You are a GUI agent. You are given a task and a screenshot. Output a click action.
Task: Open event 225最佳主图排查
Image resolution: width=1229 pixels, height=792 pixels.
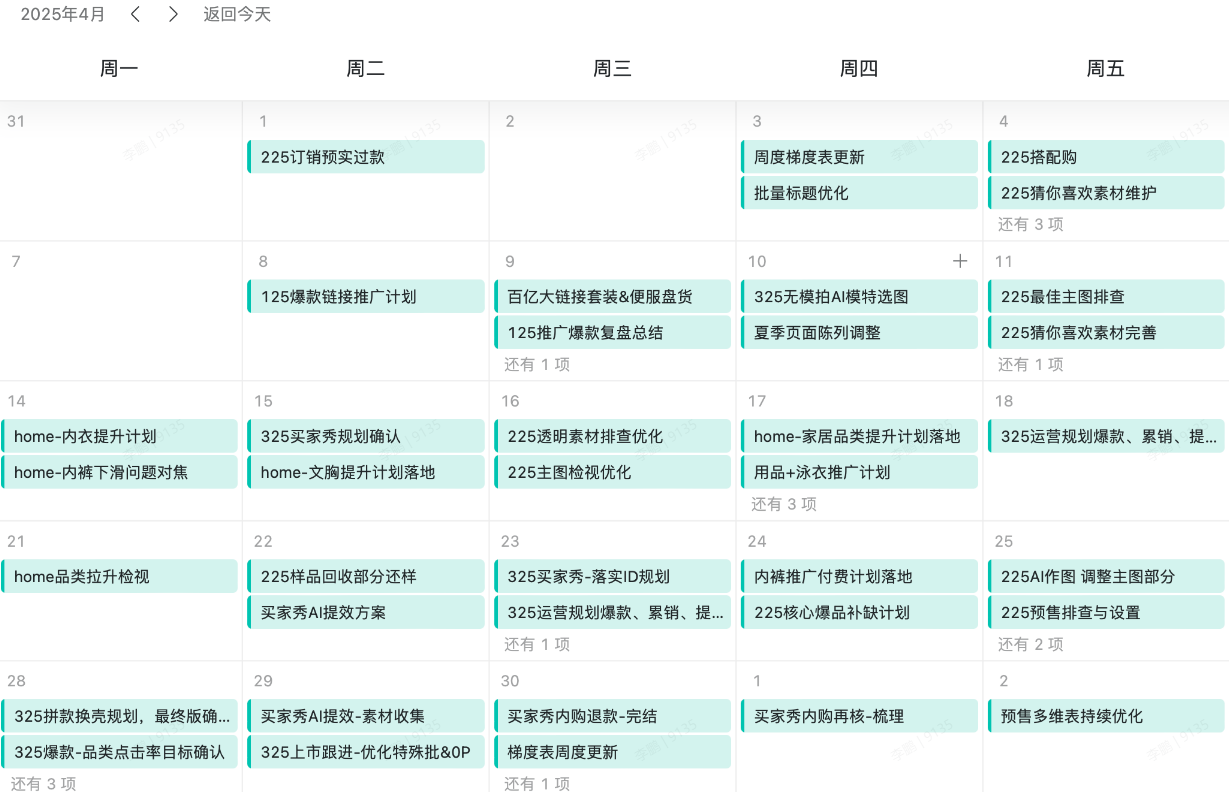click(x=1106, y=297)
